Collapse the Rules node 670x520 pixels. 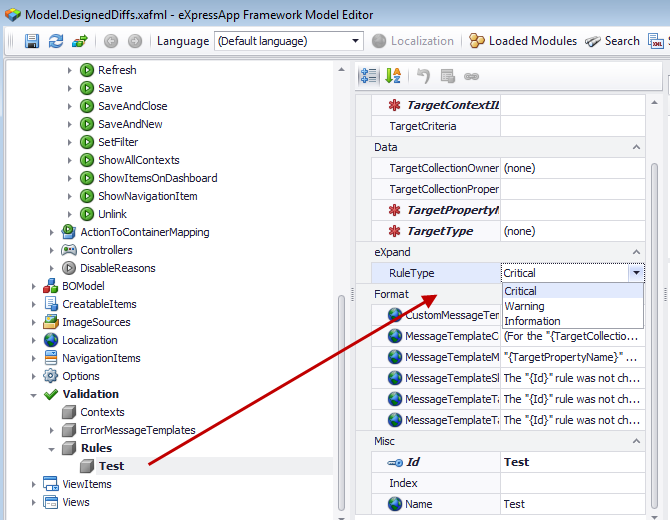[52, 449]
